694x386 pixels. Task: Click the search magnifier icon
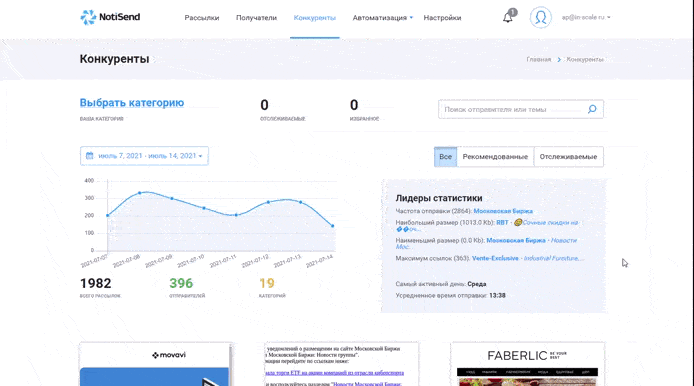[x=592, y=109]
